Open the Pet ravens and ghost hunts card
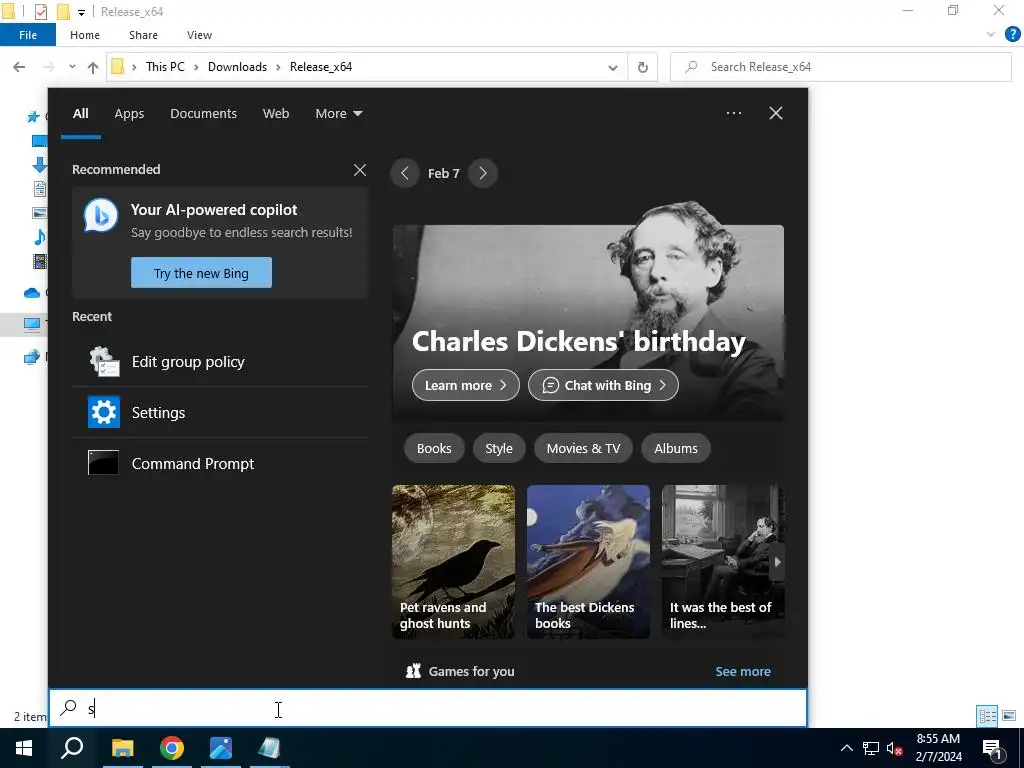 click(x=453, y=562)
